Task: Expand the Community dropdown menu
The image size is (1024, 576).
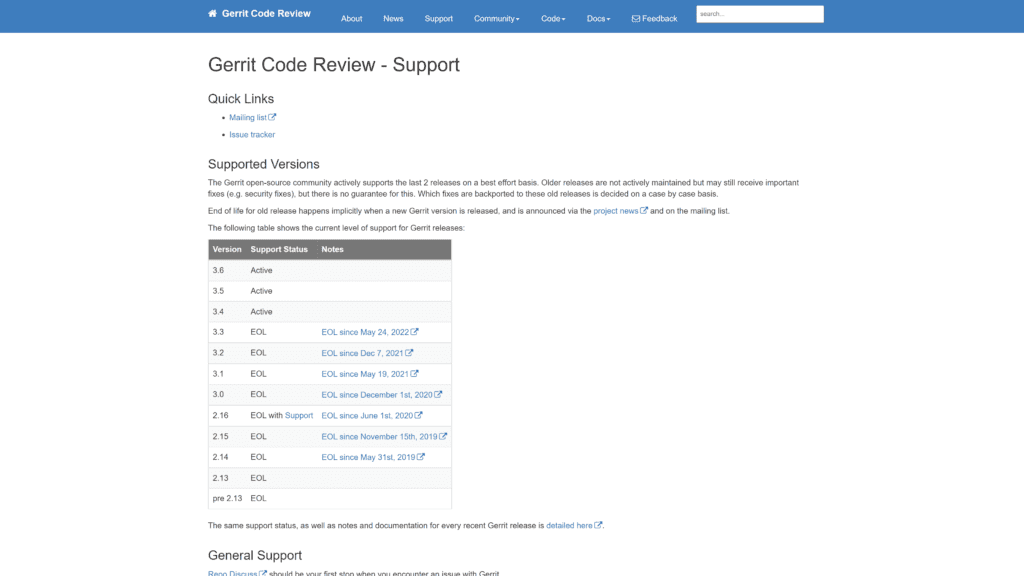Action: click(496, 19)
